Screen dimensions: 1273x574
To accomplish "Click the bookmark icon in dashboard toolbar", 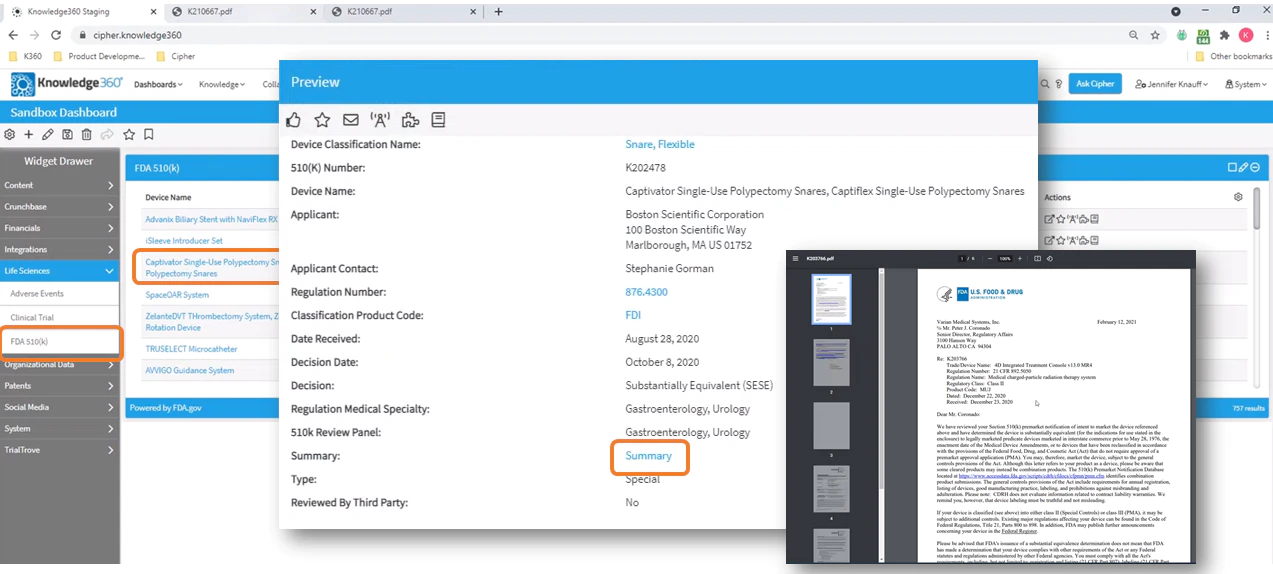I will point(148,134).
